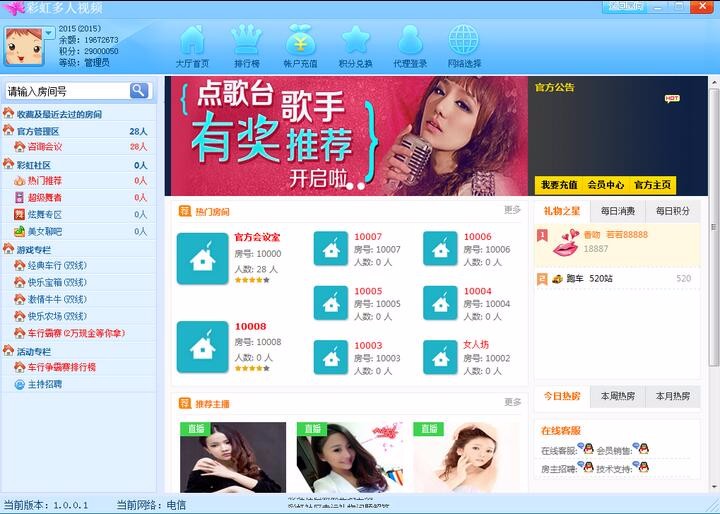
Task: Open room 10008 house icon
Action: (202, 347)
